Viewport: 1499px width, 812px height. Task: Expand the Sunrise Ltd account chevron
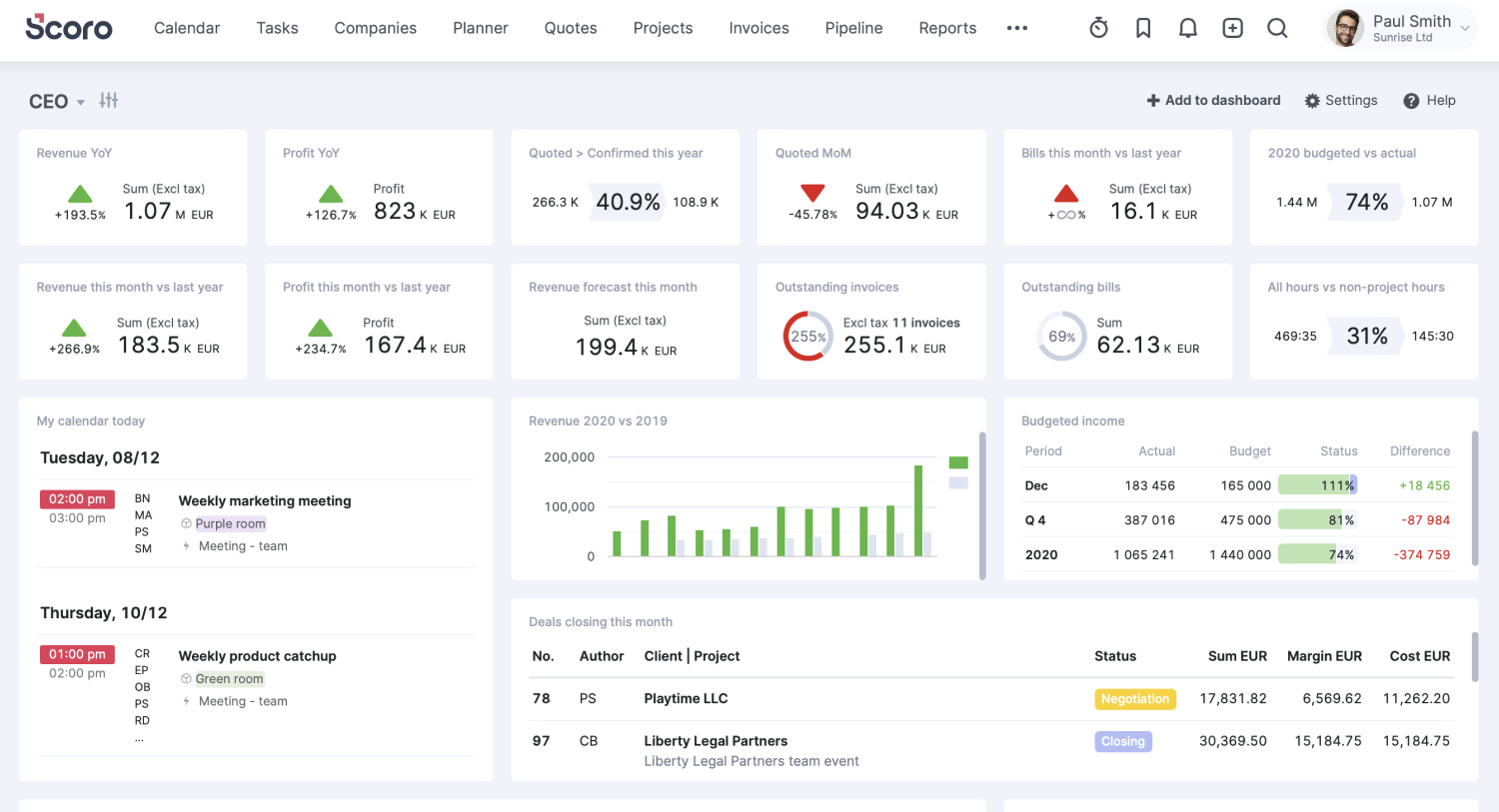click(x=1464, y=28)
